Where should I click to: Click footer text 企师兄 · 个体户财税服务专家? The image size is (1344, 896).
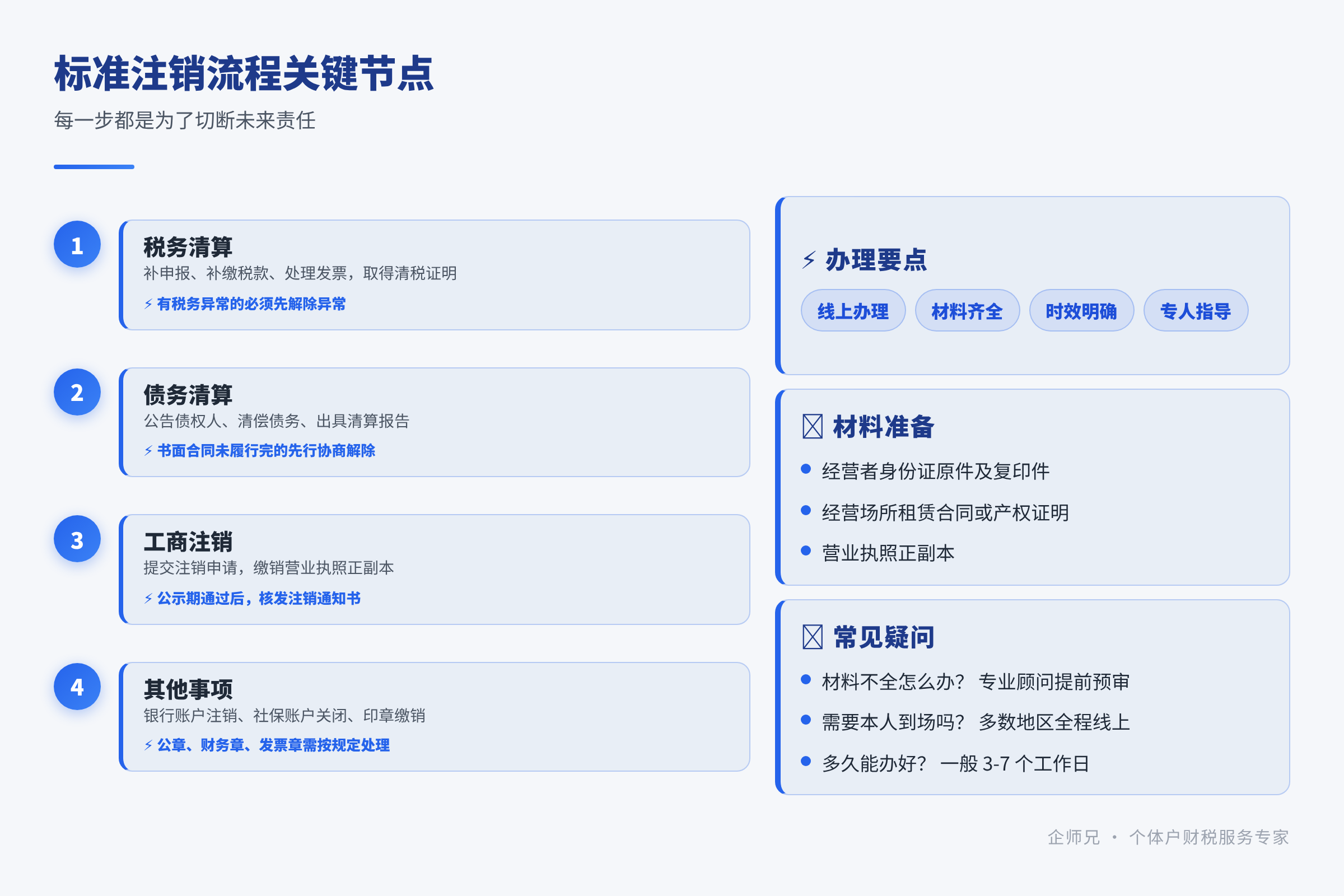[x=1168, y=837]
